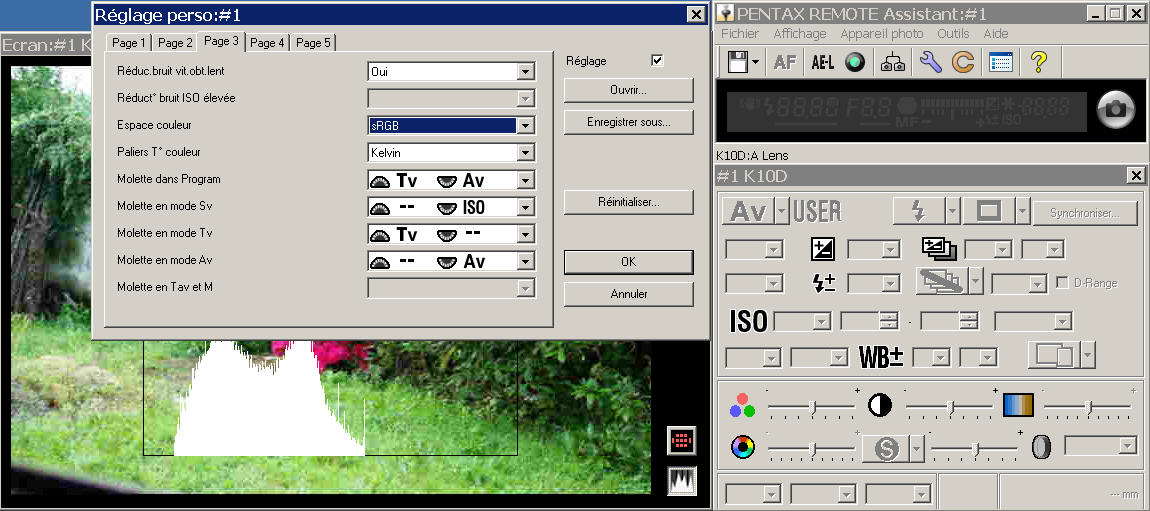Toggle the histogram display icon
Image resolution: width=1150 pixels, height=511 pixels.
[x=682, y=480]
